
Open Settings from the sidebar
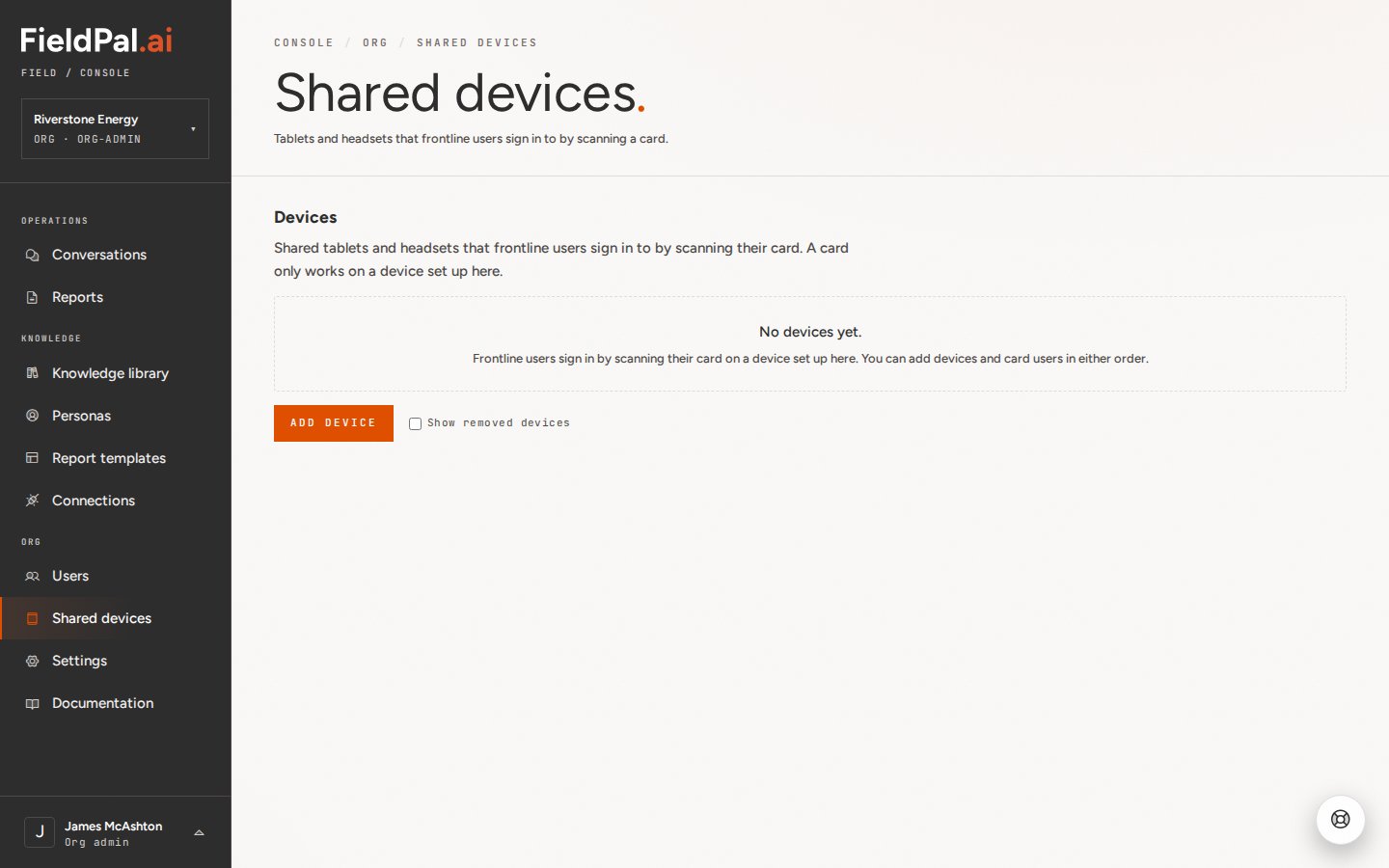pyautogui.click(x=116, y=661)
